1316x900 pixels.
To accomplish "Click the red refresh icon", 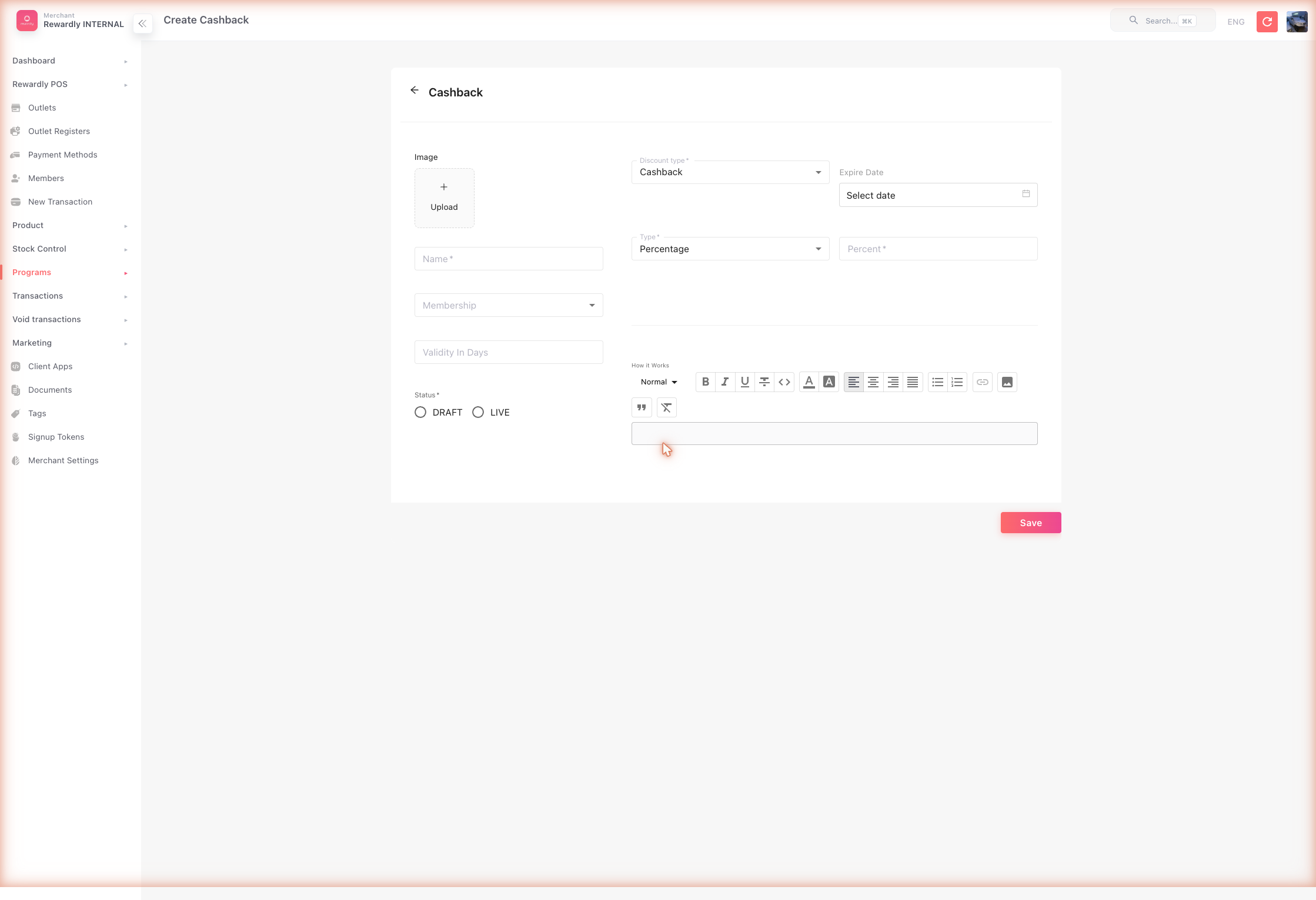I will pyautogui.click(x=1267, y=22).
